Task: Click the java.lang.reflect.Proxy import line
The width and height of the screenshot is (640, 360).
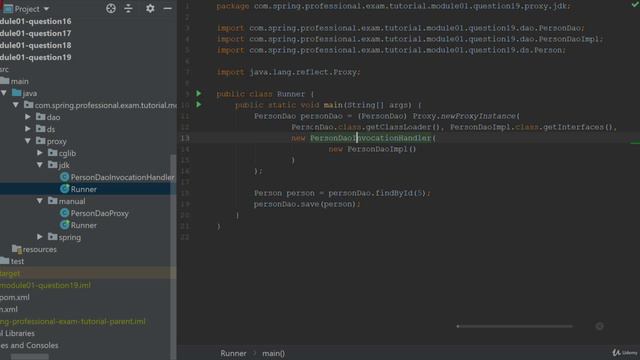Action: tap(288, 72)
